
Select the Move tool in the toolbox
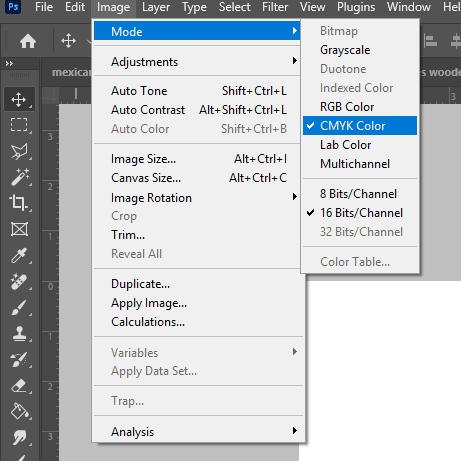19,99
